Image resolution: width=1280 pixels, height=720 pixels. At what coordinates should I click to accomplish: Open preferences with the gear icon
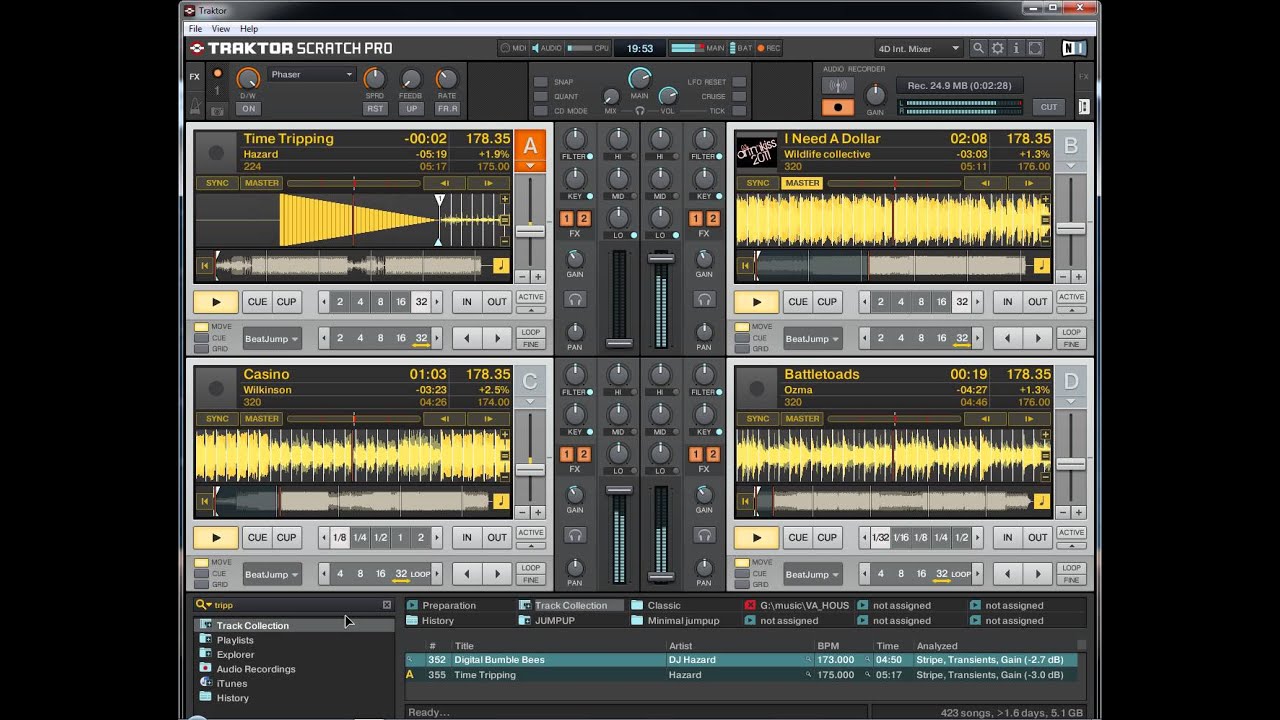pos(997,48)
